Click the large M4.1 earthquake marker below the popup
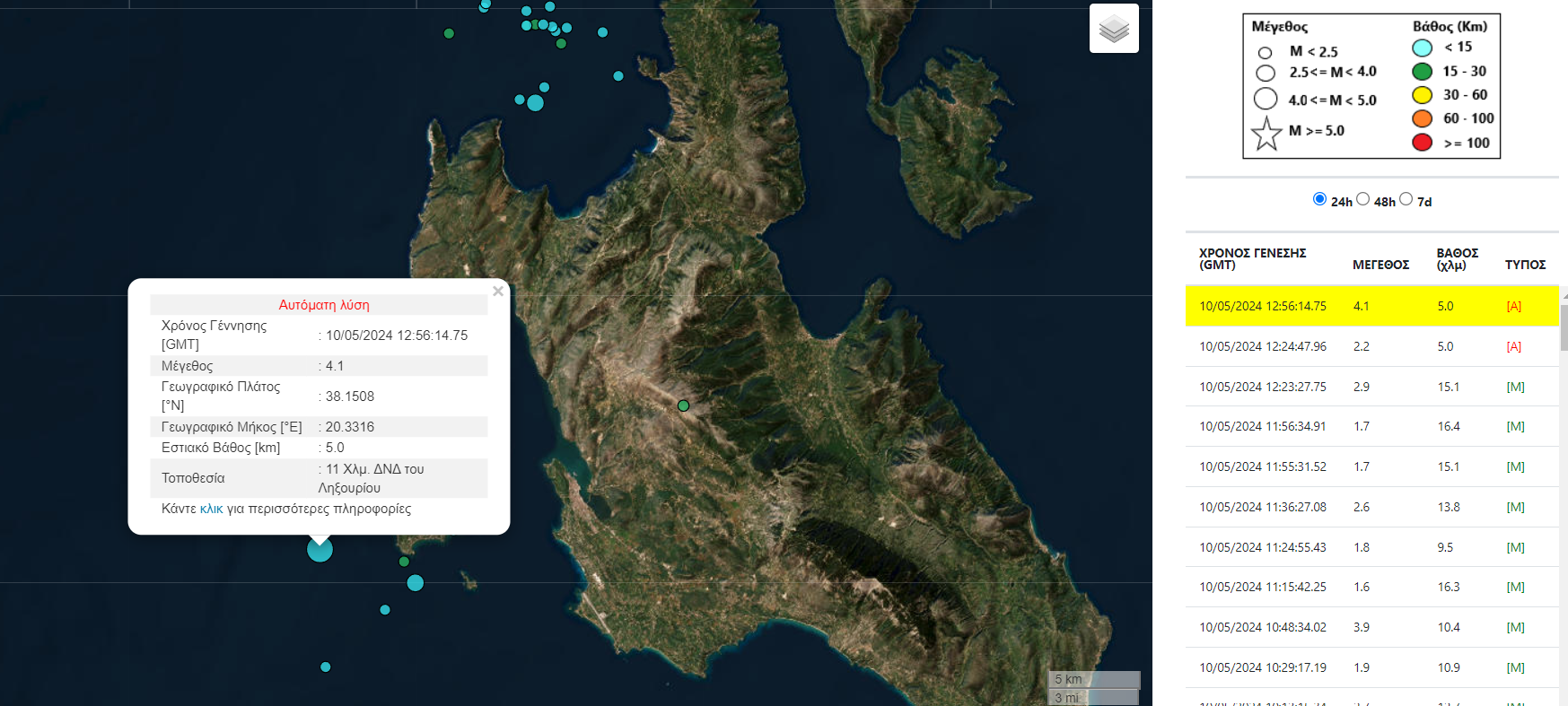The image size is (1568, 706). (320, 549)
